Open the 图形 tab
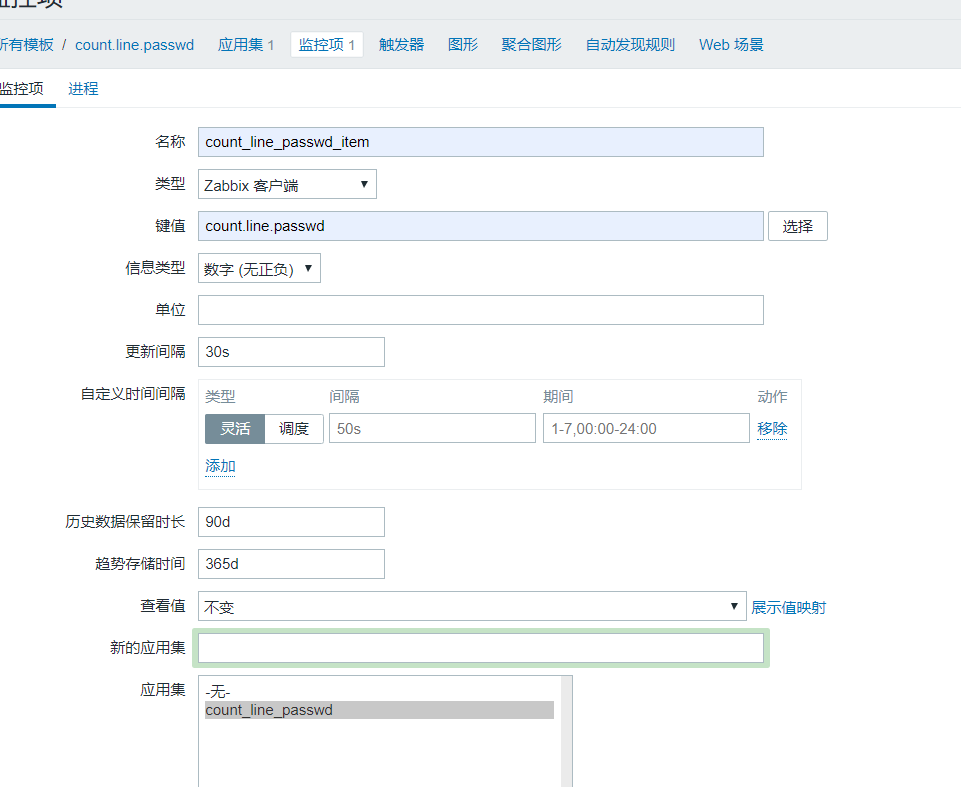This screenshot has width=961, height=787. (x=463, y=45)
